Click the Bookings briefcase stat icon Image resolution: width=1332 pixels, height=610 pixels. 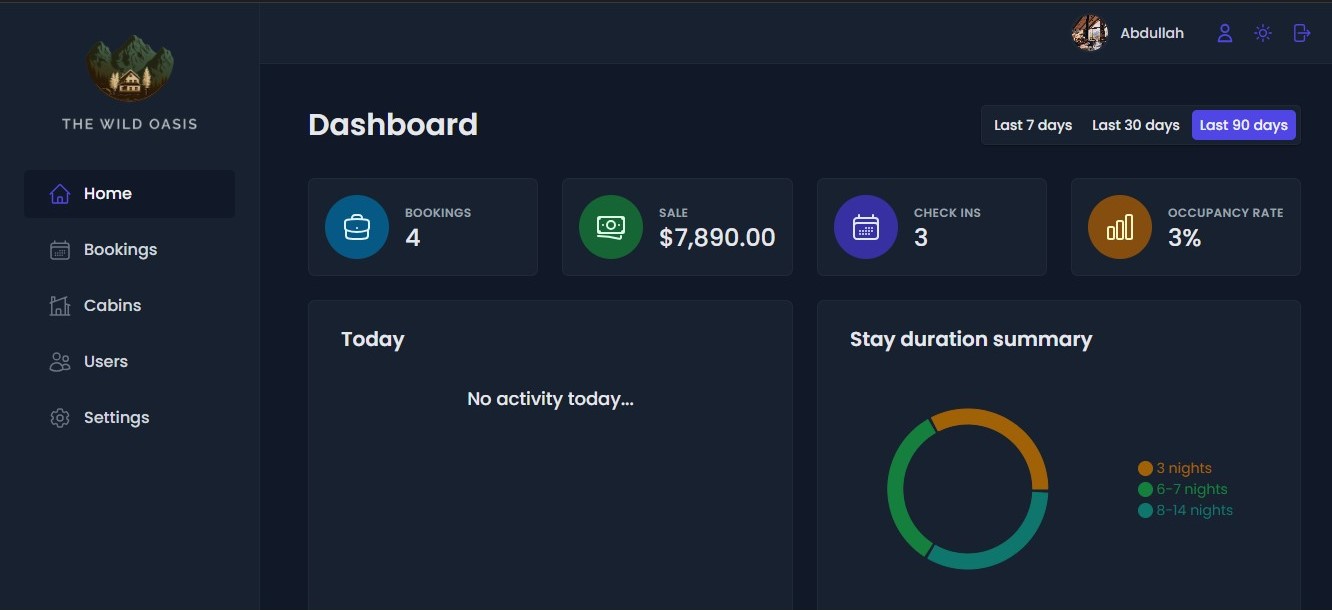[x=357, y=227]
